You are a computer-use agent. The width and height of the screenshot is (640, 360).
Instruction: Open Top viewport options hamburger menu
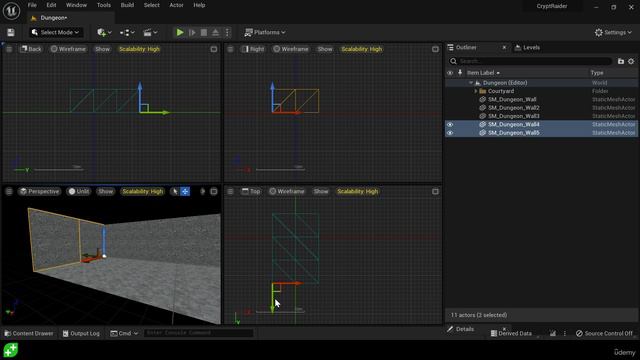coord(231,191)
